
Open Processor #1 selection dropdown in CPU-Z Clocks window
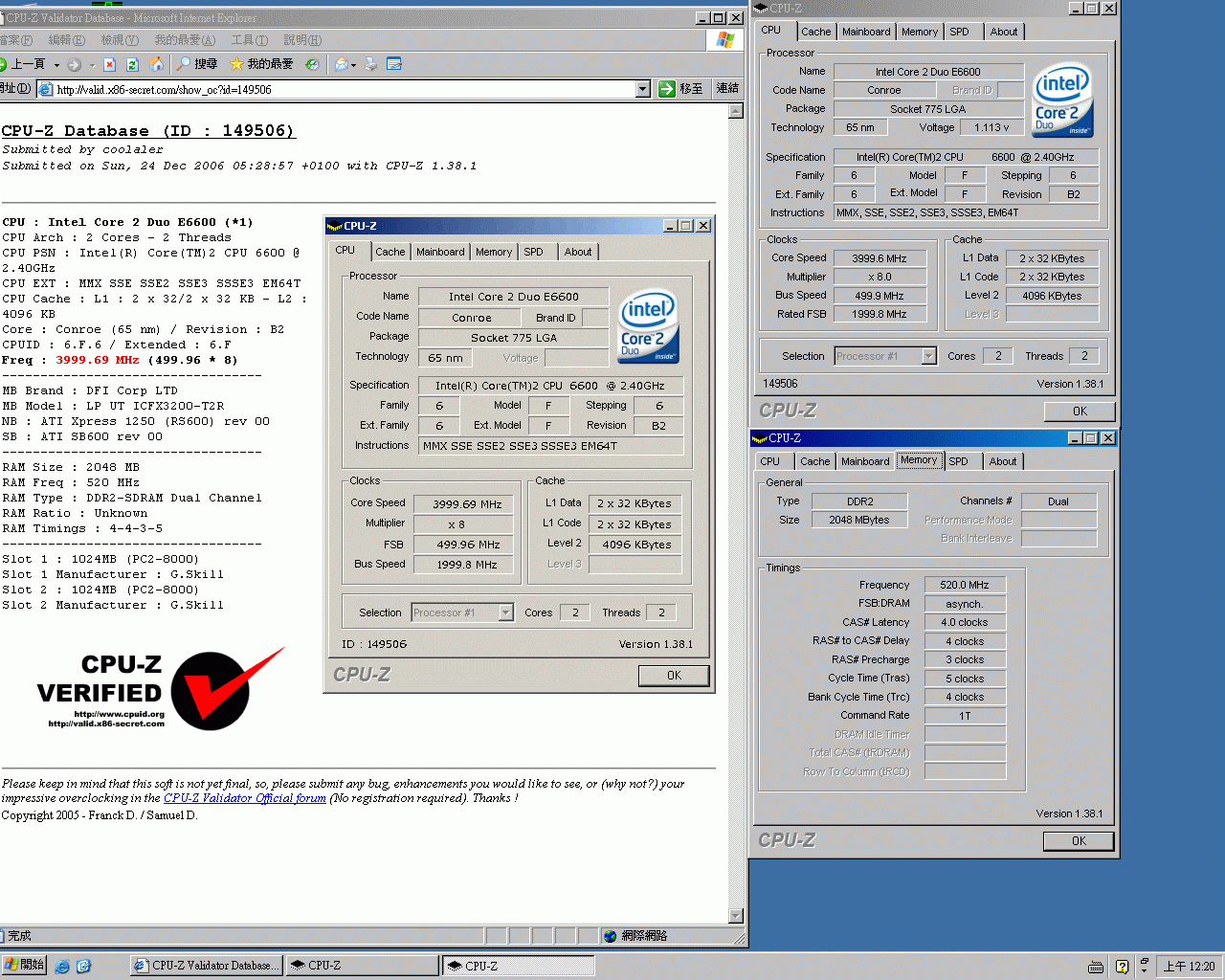(928, 356)
